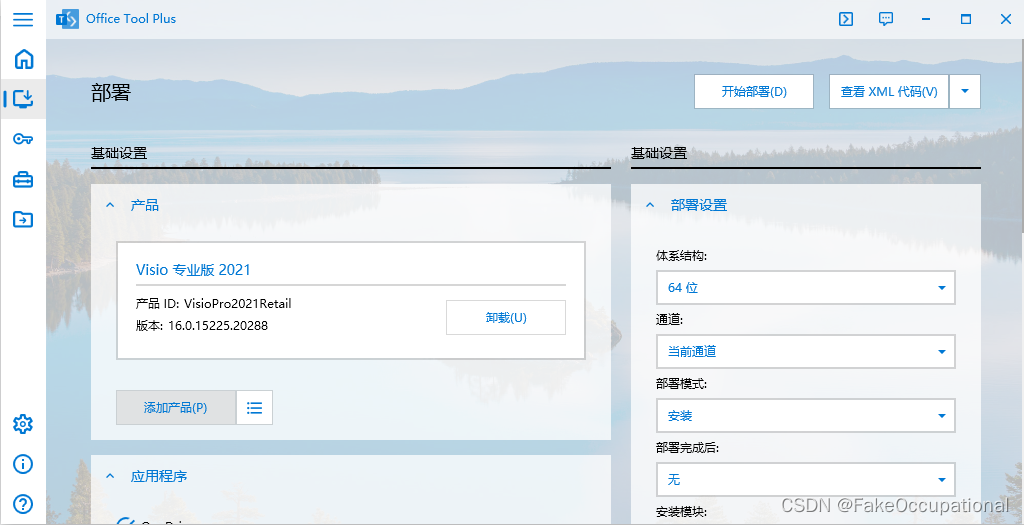1024x525 pixels.
Task: Open the command box icon in title bar
Action: (846, 19)
